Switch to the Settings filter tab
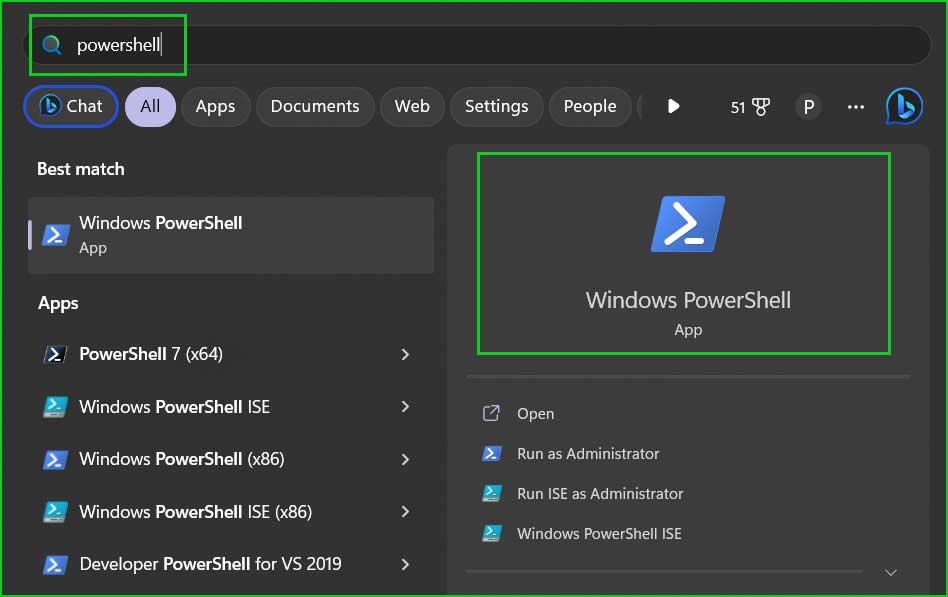Image resolution: width=948 pixels, height=597 pixels. [x=496, y=106]
